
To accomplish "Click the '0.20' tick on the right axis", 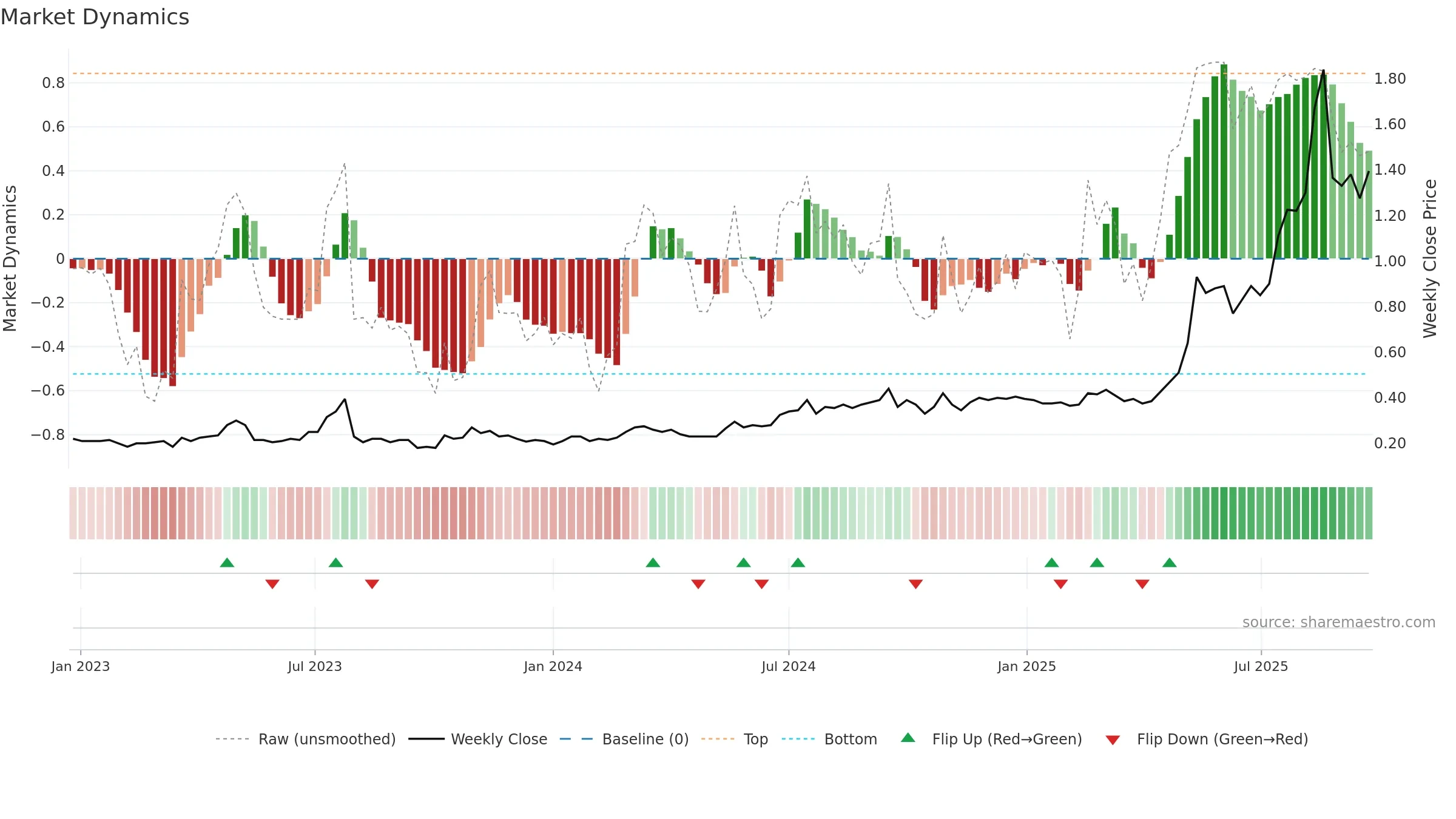I will [1390, 443].
